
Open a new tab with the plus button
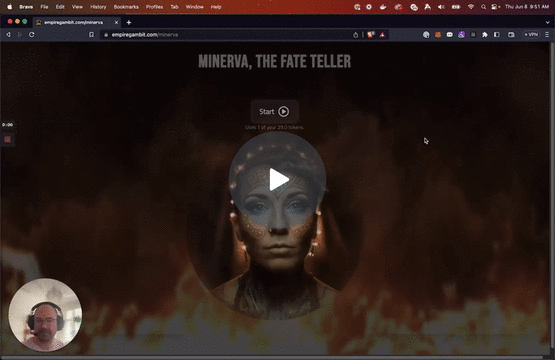129,22
